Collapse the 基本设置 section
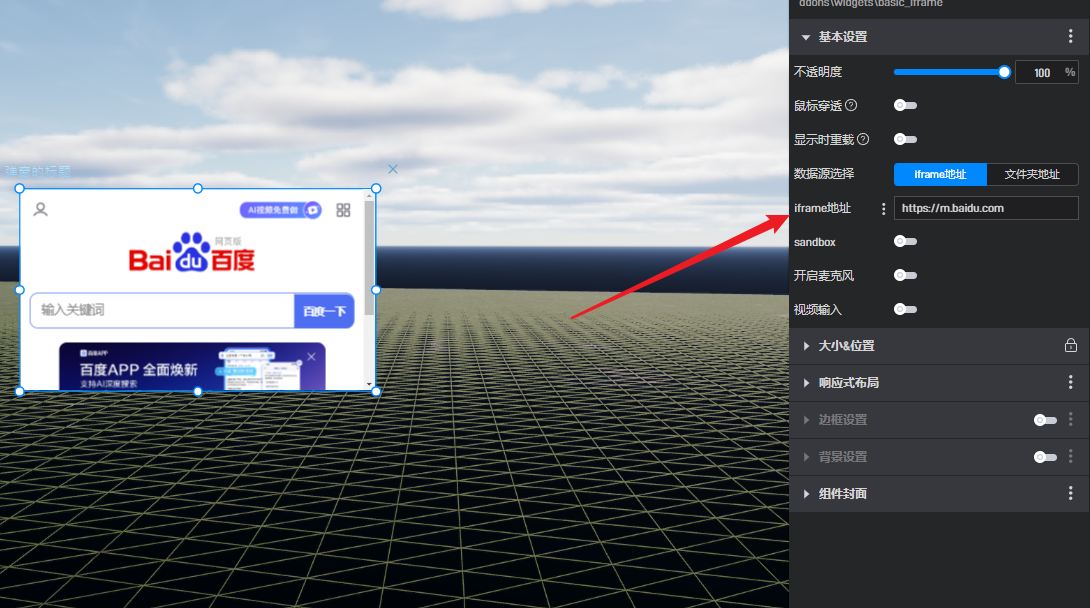1090x608 pixels. 806,38
